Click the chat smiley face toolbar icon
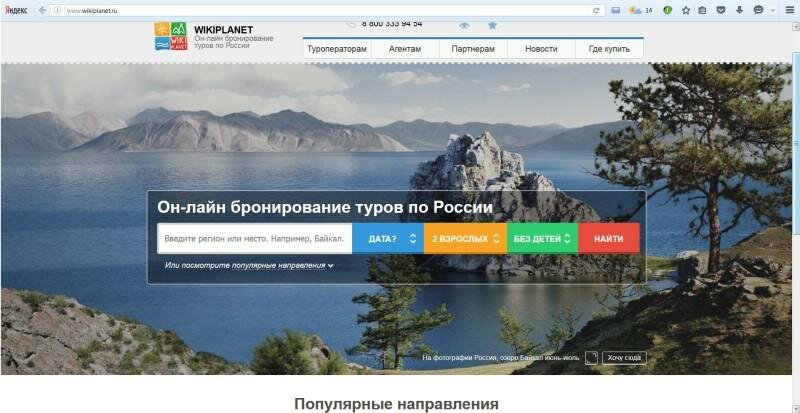Image resolution: width=800 pixels, height=413 pixels. click(x=758, y=10)
